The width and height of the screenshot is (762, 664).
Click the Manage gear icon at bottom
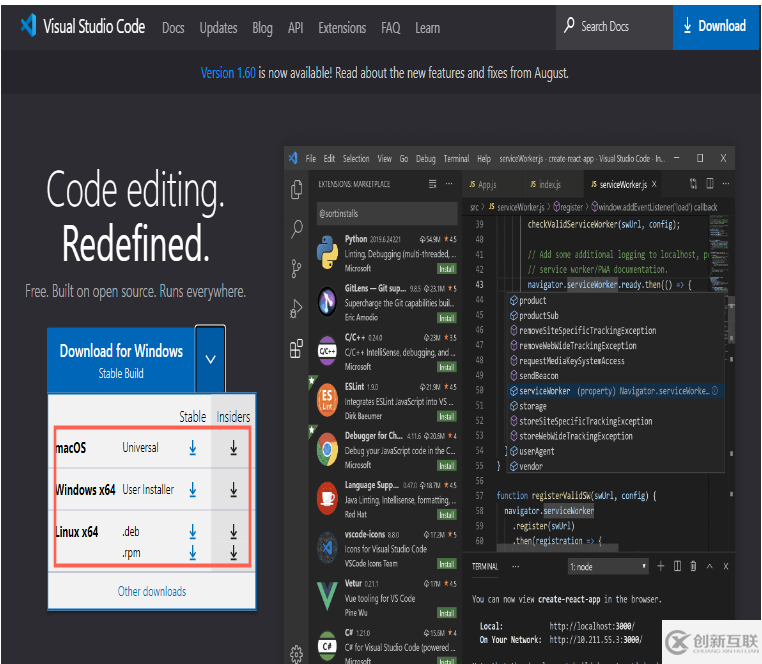[296, 654]
